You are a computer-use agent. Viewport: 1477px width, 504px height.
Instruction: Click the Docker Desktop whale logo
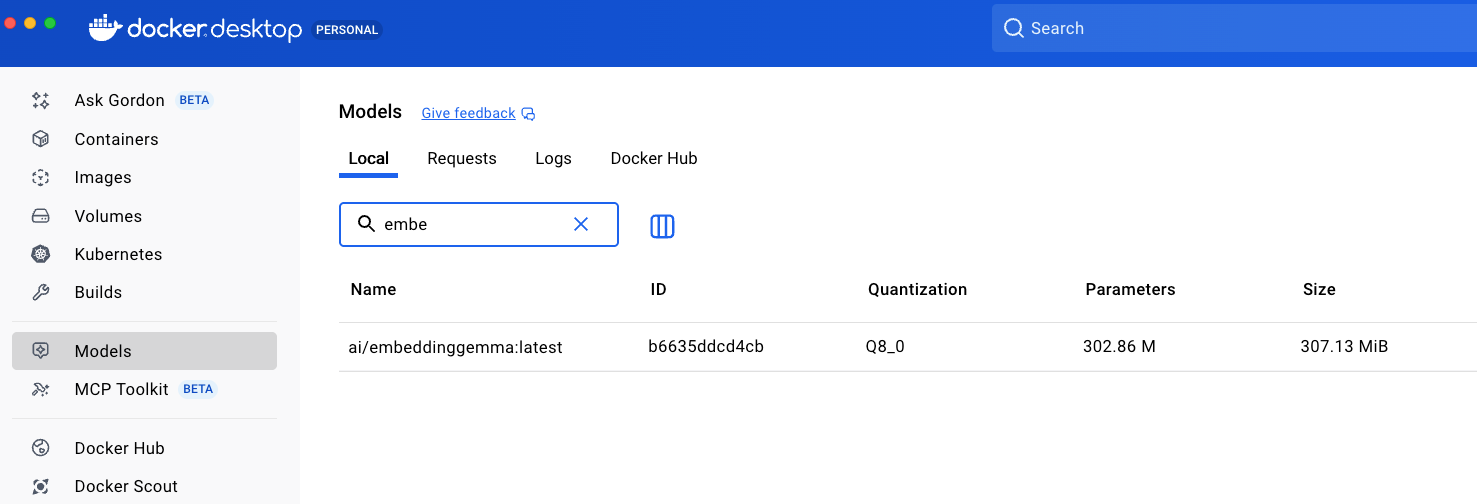(x=105, y=29)
